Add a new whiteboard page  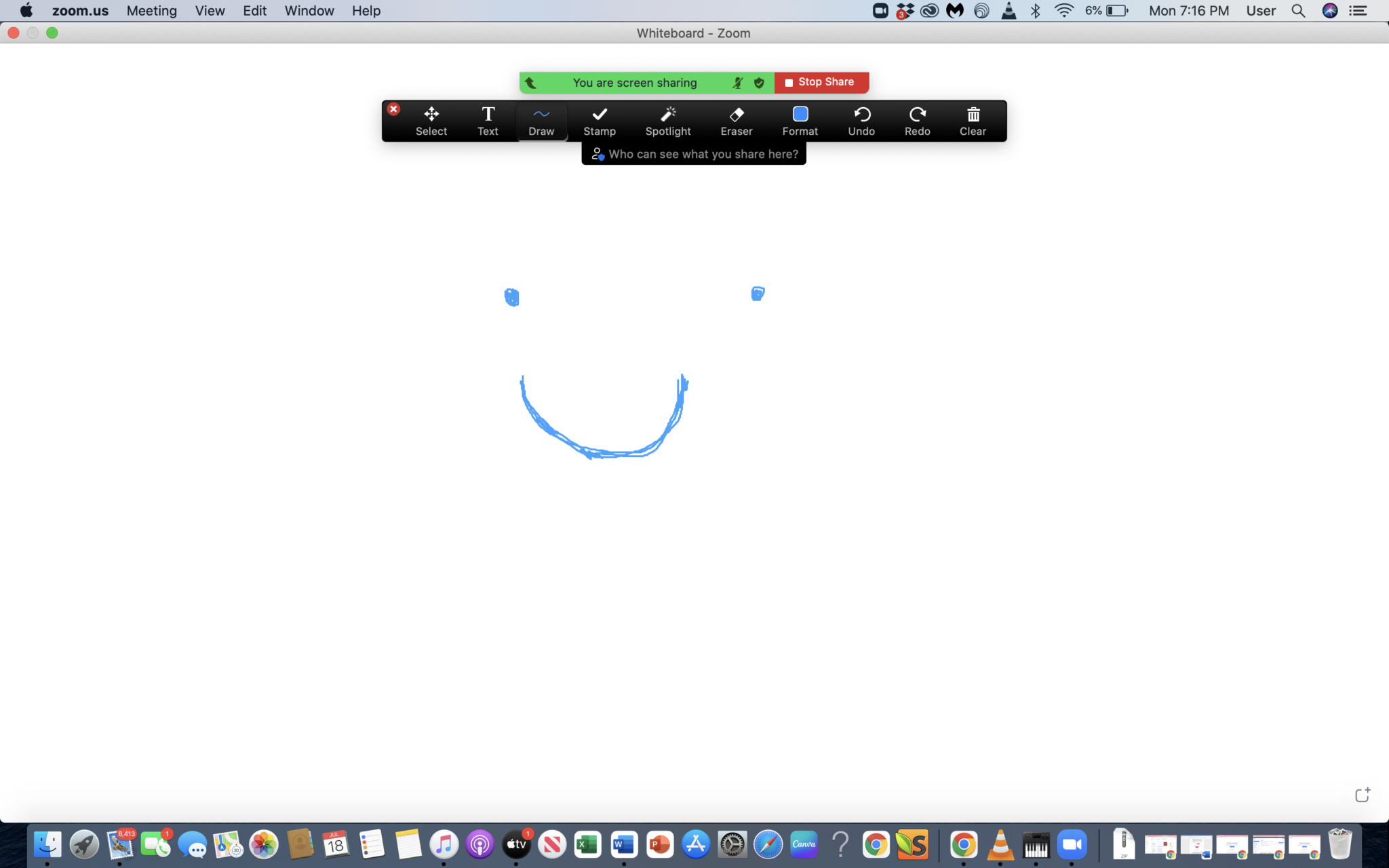tap(1362, 795)
